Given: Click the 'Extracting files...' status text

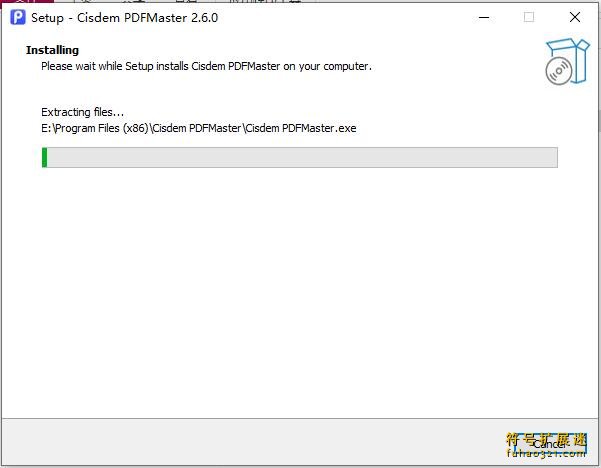Looking at the screenshot, I should [82, 112].
